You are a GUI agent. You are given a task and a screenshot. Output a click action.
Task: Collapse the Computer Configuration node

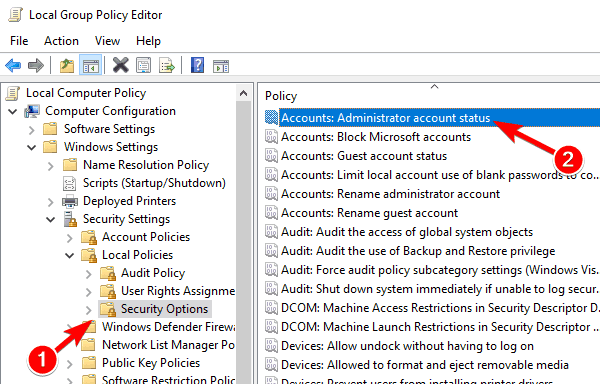[x=13, y=111]
